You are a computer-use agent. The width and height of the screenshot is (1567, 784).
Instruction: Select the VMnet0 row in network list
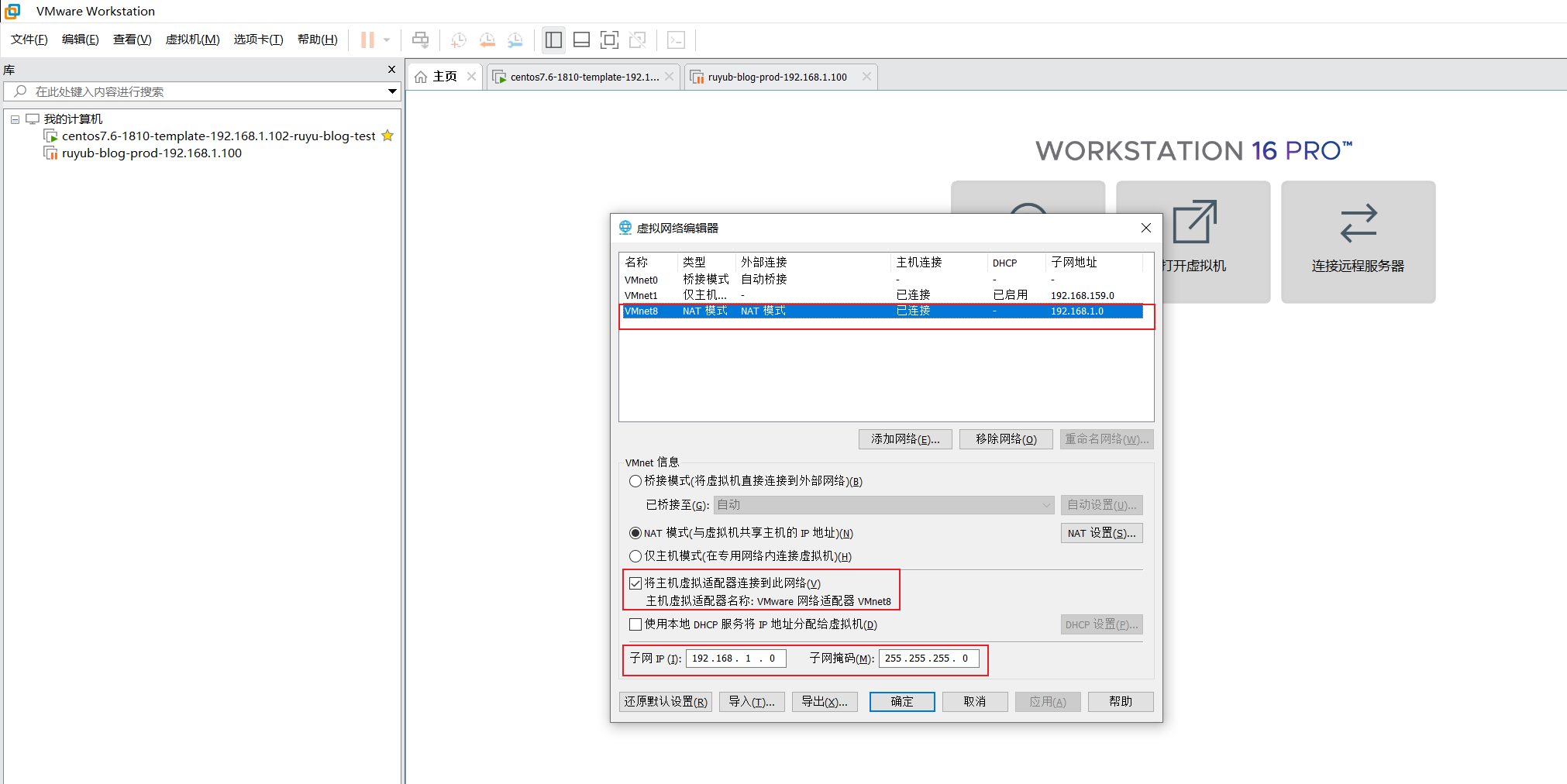883,280
